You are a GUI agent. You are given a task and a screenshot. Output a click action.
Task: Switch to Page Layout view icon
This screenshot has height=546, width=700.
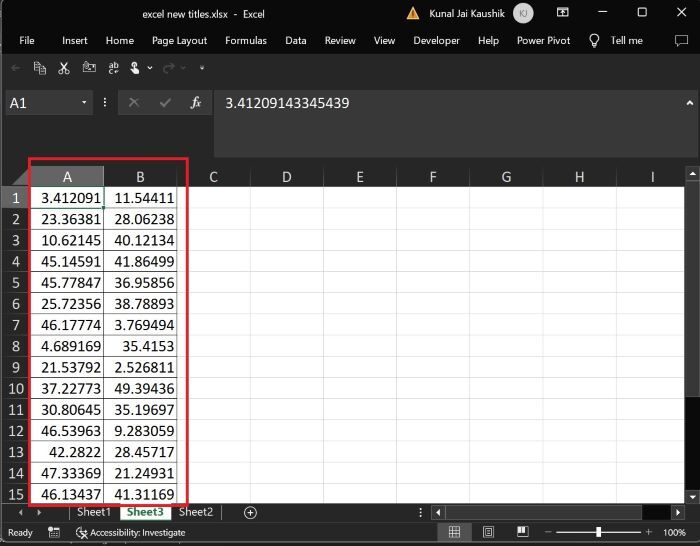point(488,532)
